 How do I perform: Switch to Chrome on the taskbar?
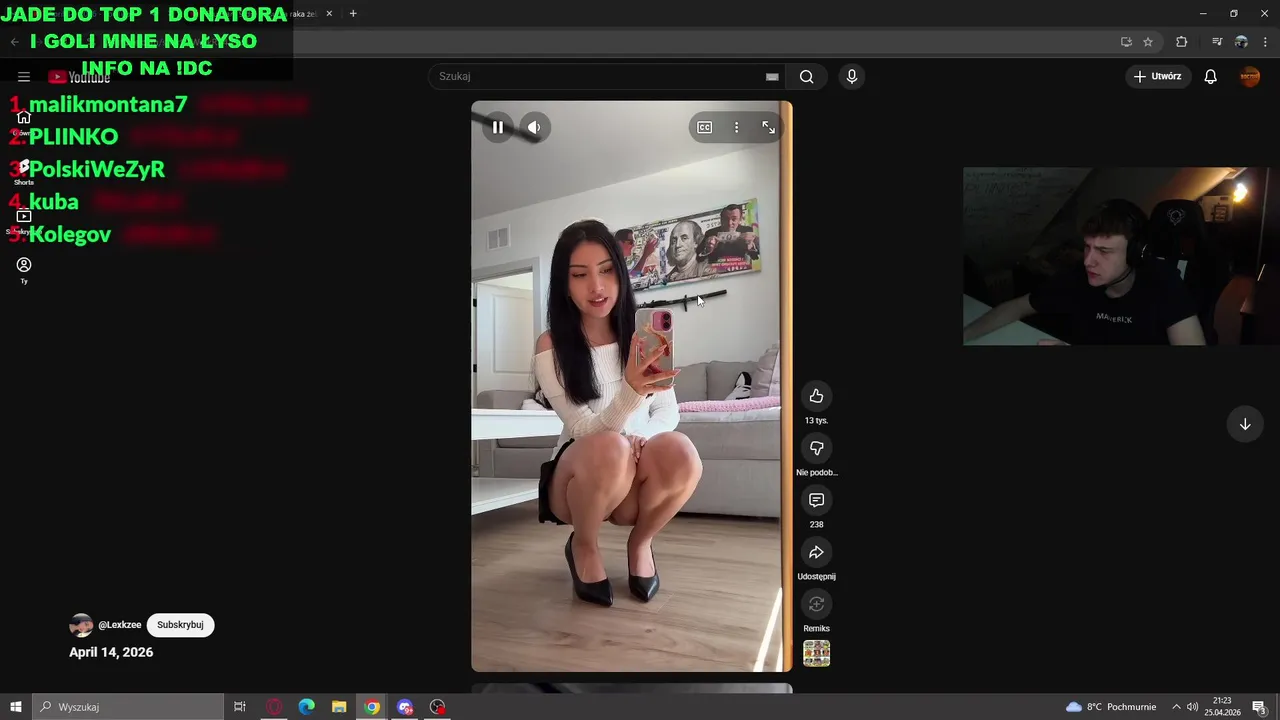pyautogui.click(x=372, y=707)
